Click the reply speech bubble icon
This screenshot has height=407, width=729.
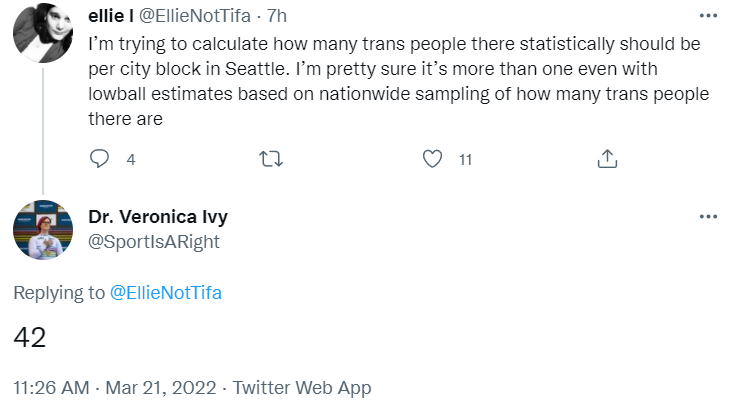coord(99,159)
